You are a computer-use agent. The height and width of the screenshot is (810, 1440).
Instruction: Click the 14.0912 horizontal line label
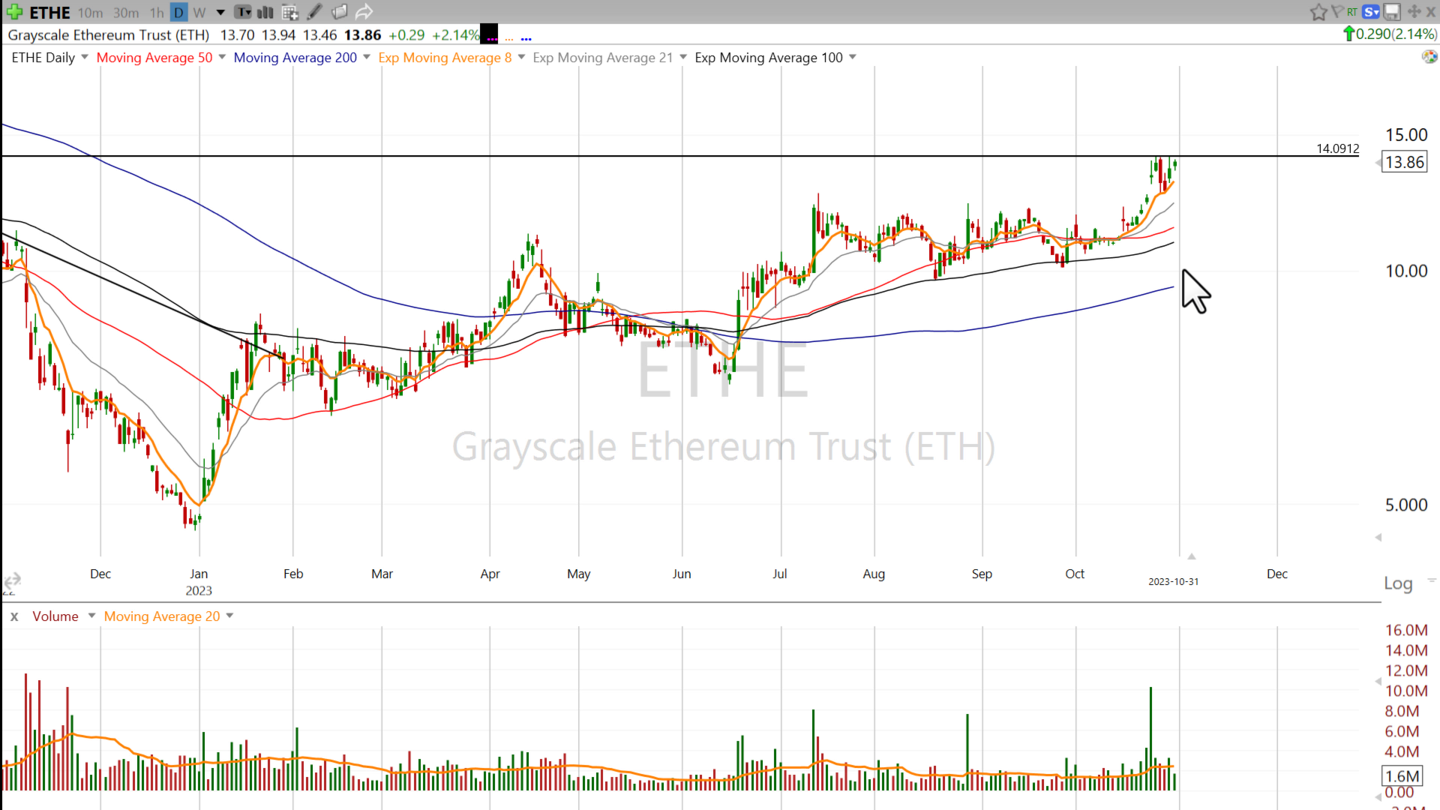click(1337, 149)
